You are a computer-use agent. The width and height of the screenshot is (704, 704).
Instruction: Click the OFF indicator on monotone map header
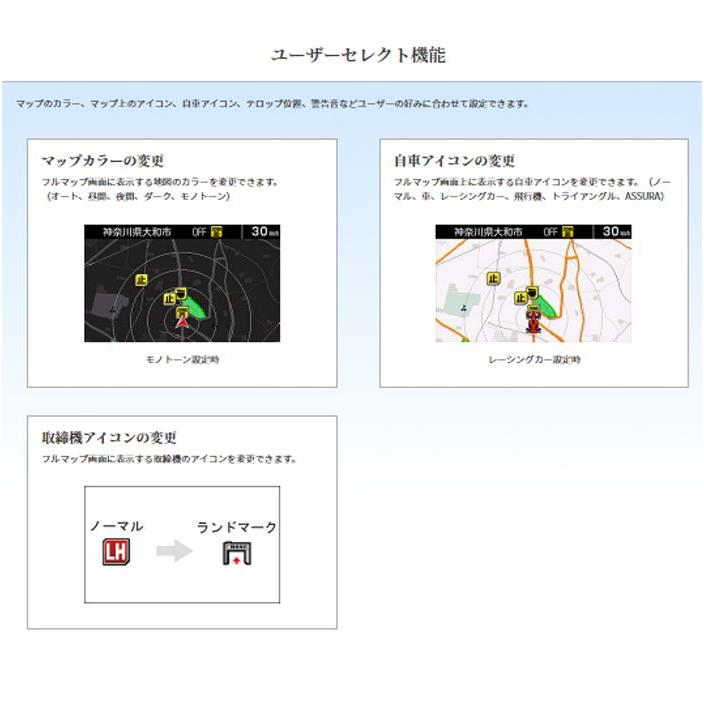(199, 232)
